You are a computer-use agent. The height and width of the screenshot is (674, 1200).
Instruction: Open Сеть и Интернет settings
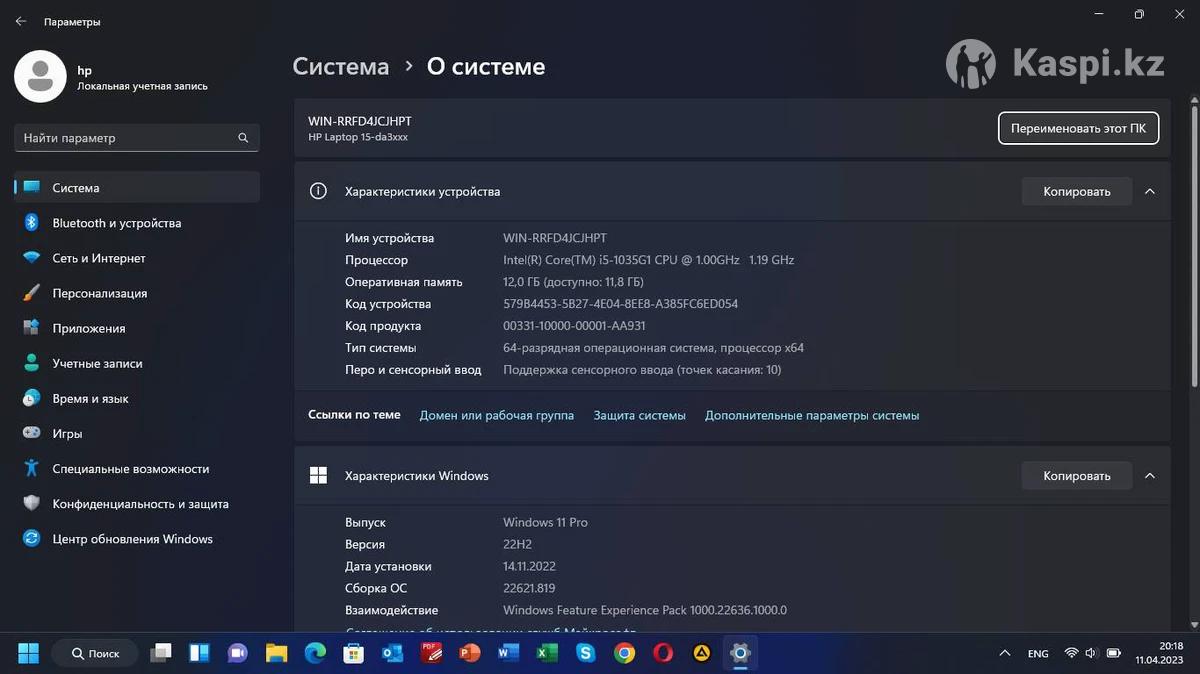137,258
